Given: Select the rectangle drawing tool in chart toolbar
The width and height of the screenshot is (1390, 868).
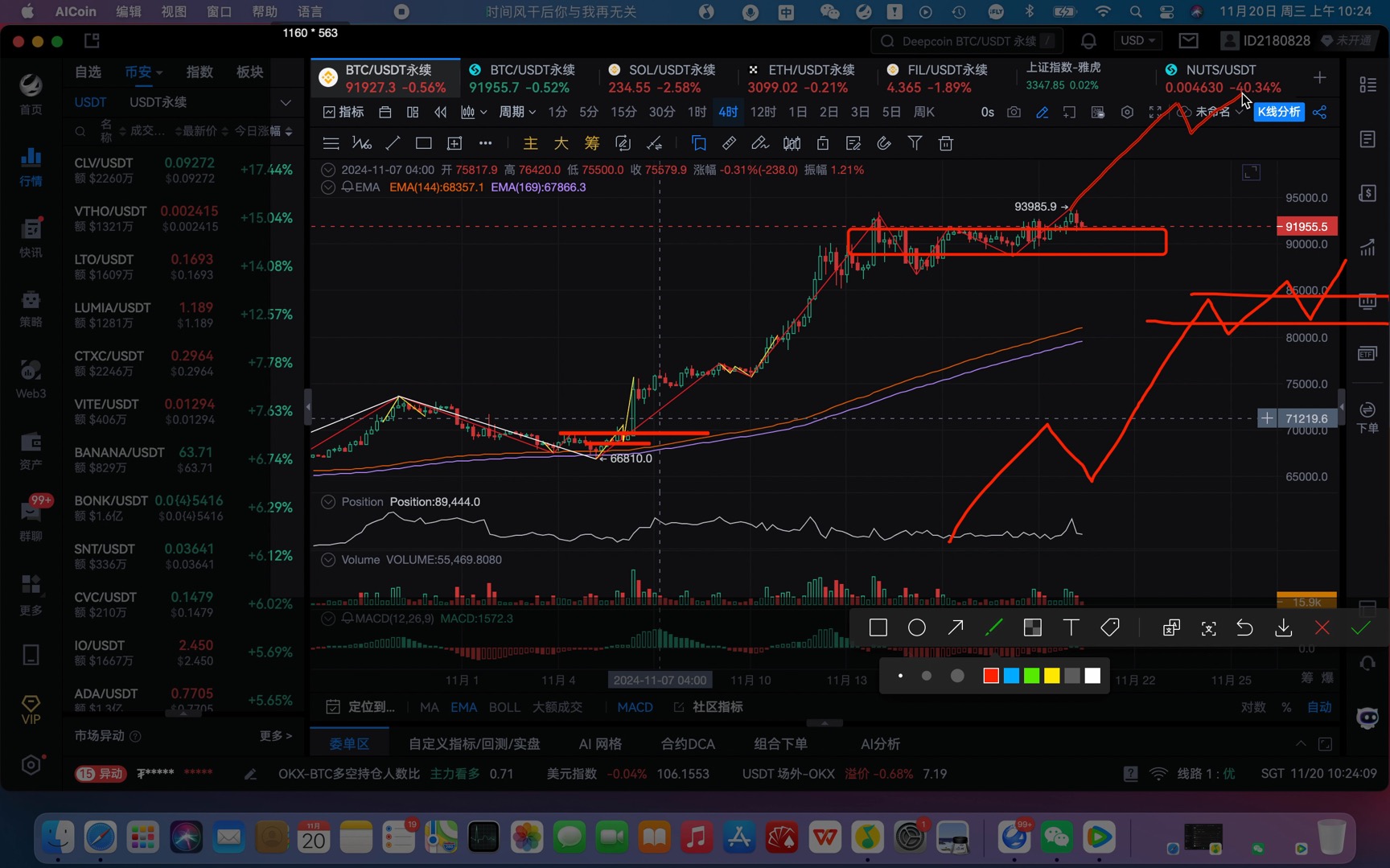Looking at the screenshot, I should (x=423, y=143).
